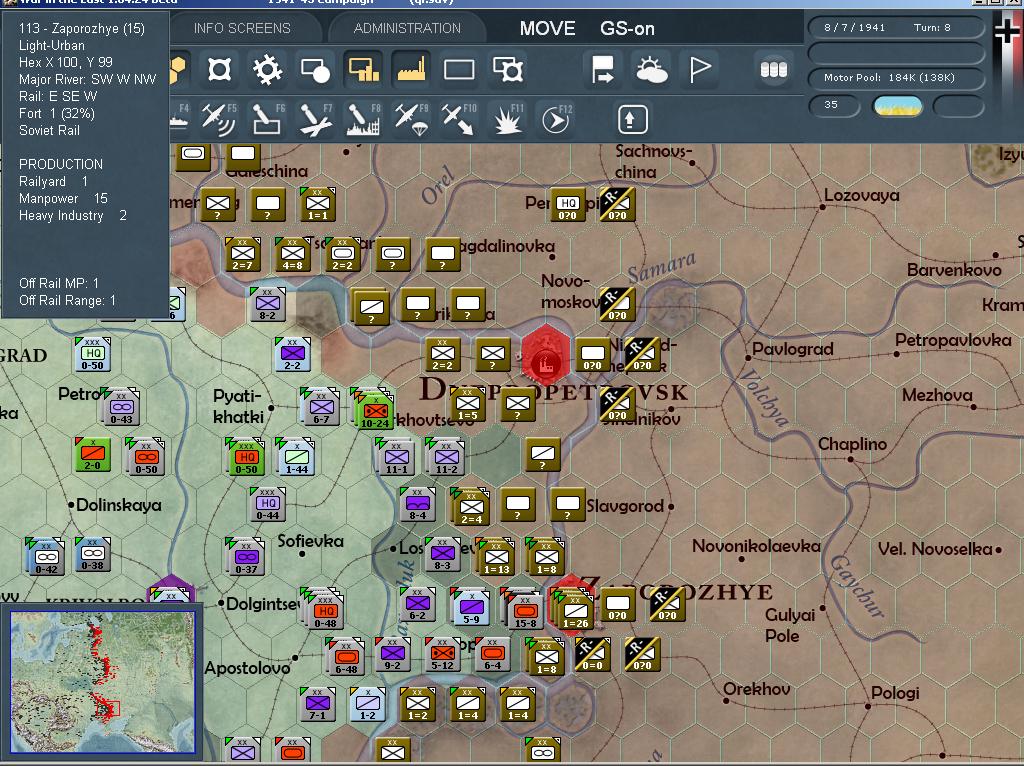Select the purple 9-2 infantry counter
Viewport: 1024px width, 766px height.
(392, 655)
